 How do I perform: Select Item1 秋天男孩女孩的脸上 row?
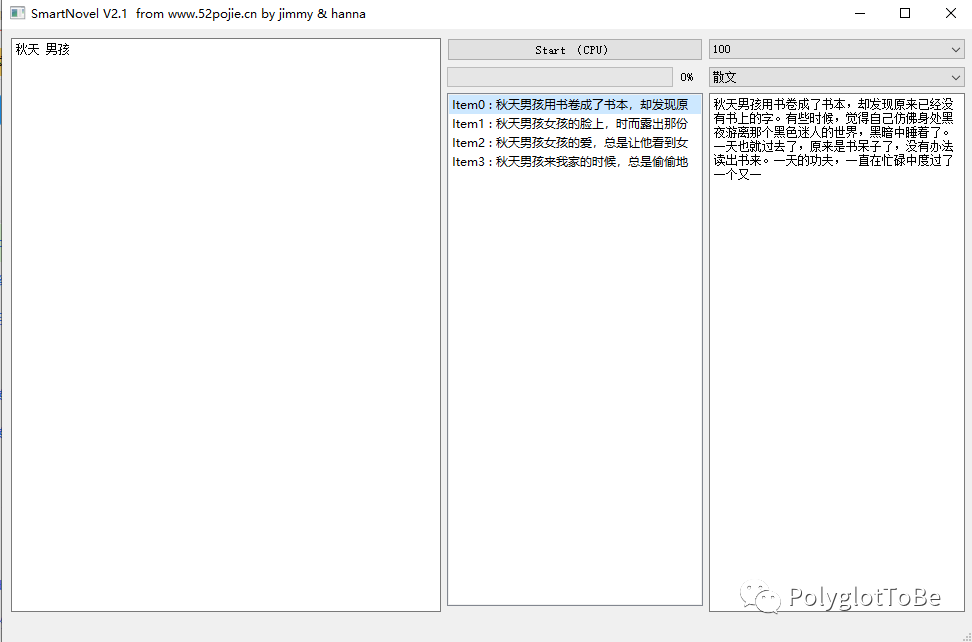click(x=575, y=124)
